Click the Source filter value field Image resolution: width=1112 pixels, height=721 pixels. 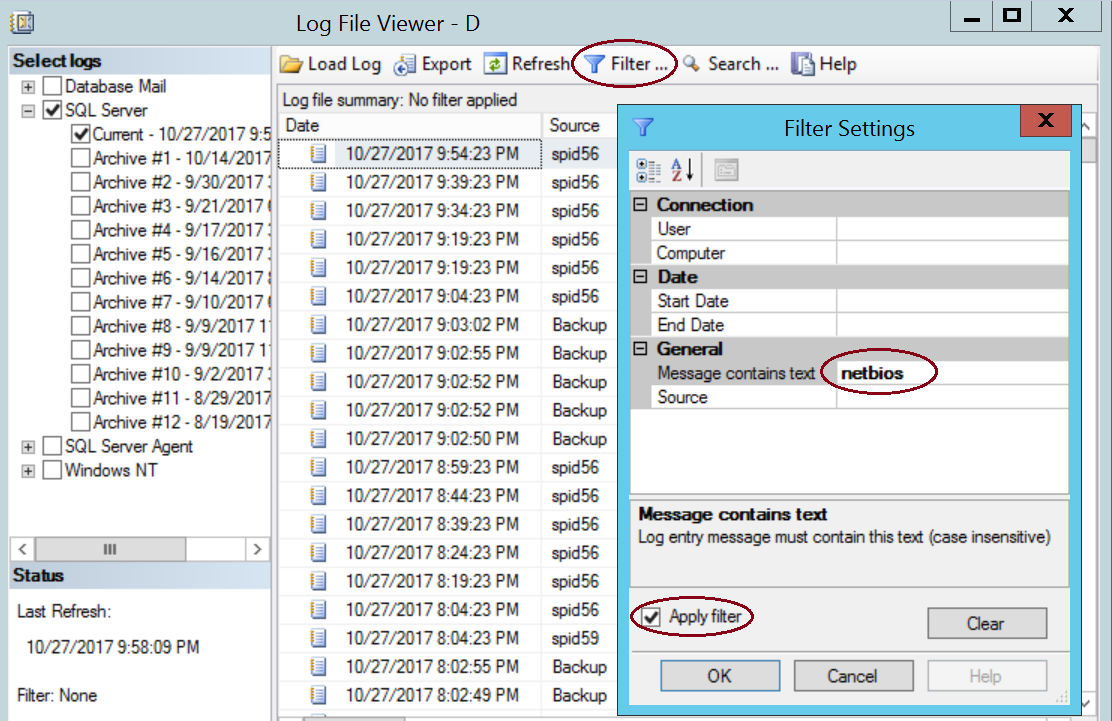pos(952,397)
